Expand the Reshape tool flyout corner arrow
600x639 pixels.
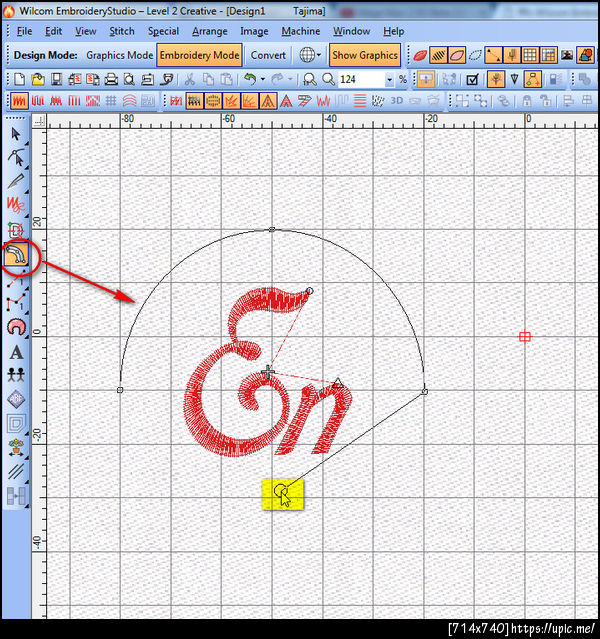coord(26,167)
